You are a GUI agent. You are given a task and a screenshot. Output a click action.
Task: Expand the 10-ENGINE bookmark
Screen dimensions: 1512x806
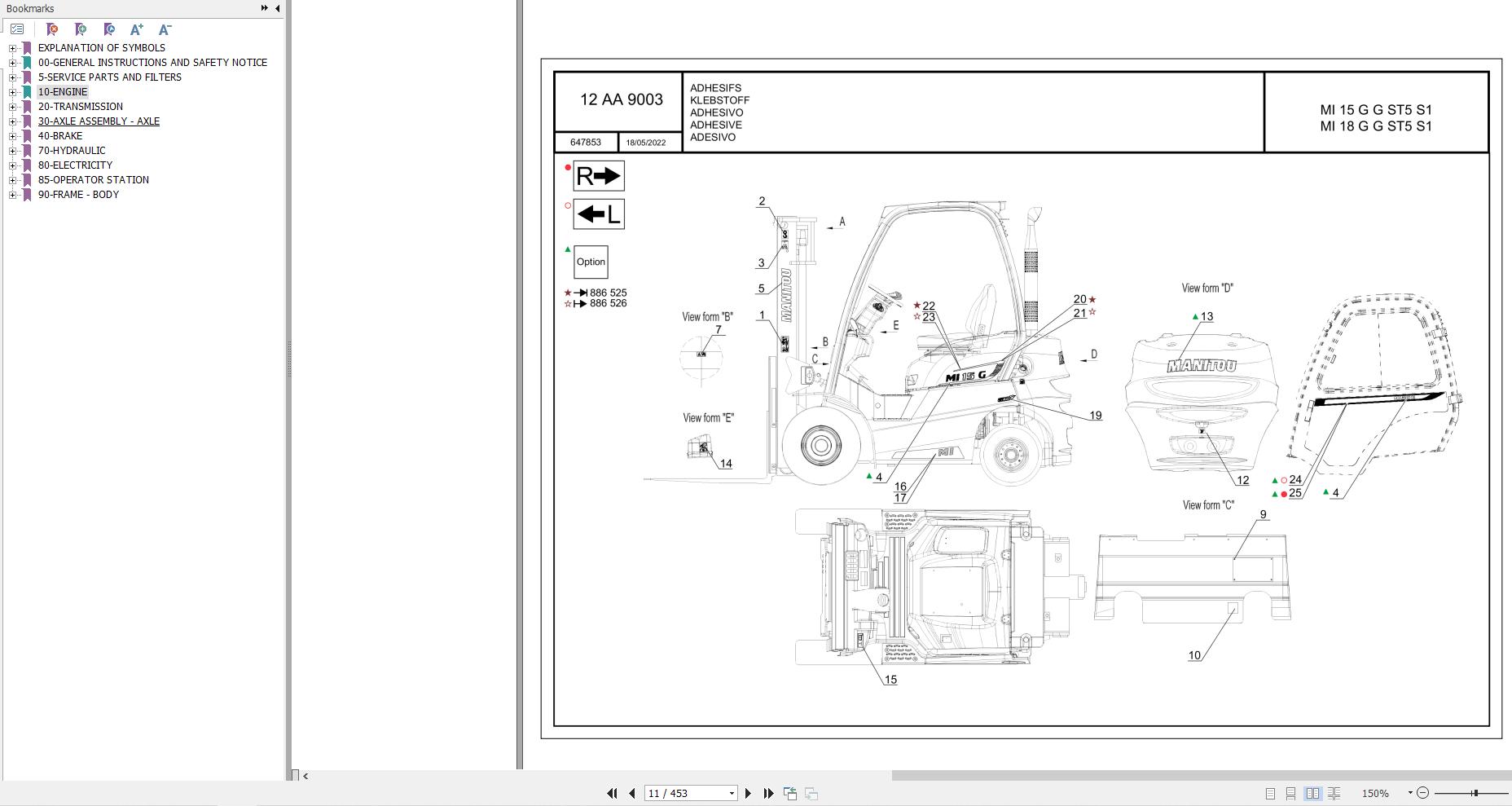click(x=12, y=92)
